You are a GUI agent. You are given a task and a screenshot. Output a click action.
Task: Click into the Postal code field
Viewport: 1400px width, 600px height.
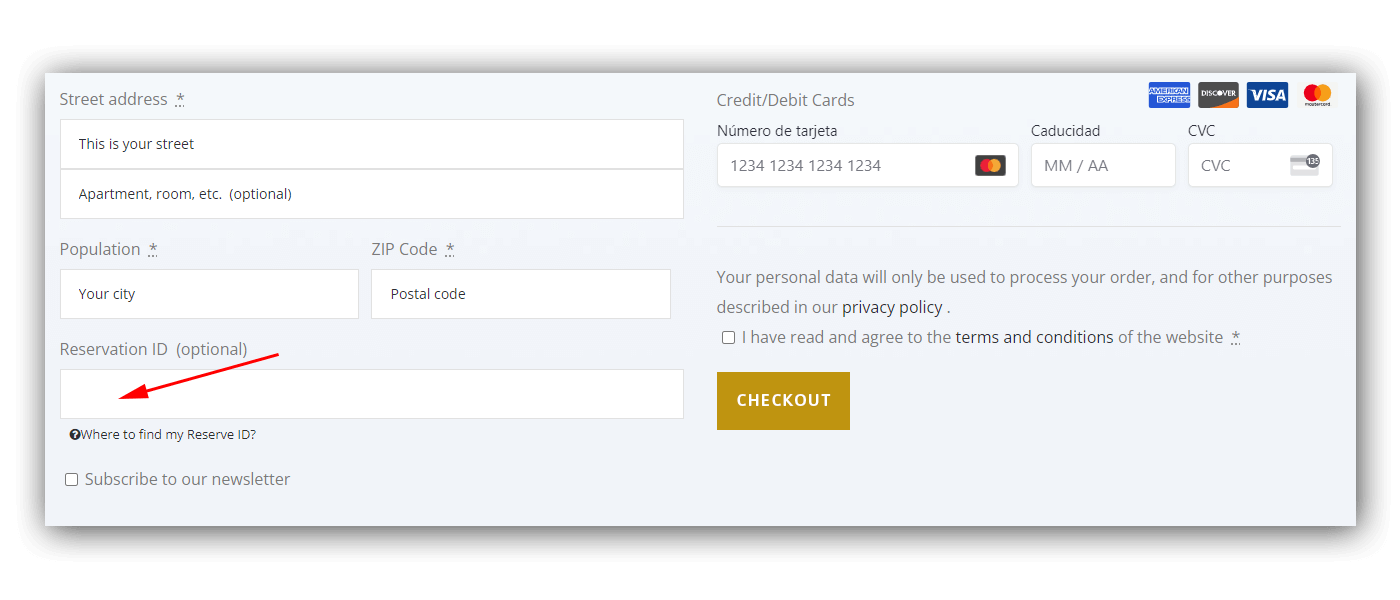click(521, 294)
